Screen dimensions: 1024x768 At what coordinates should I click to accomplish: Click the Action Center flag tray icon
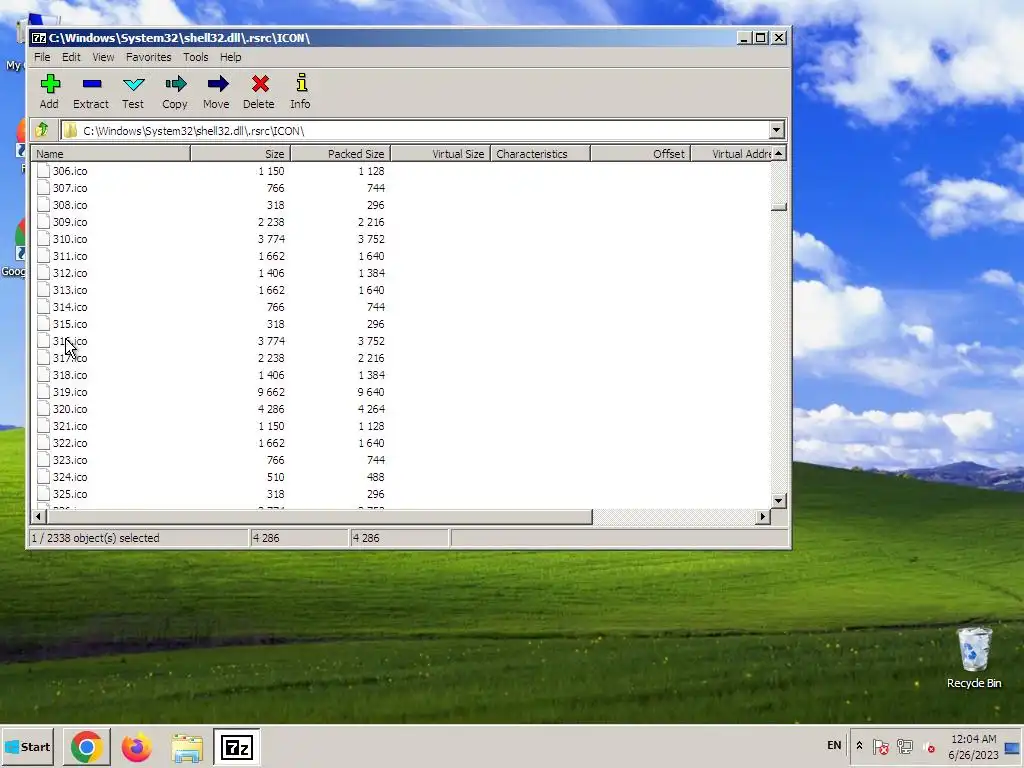tap(880, 746)
